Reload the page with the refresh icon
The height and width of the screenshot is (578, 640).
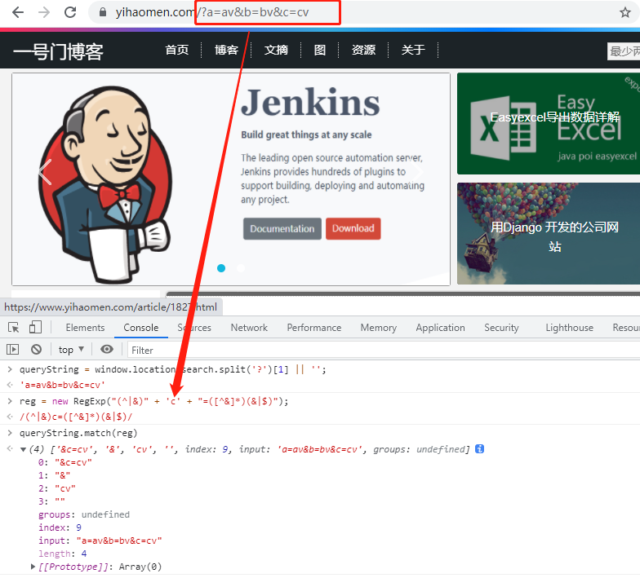pyautogui.click(x=70, y=13)
